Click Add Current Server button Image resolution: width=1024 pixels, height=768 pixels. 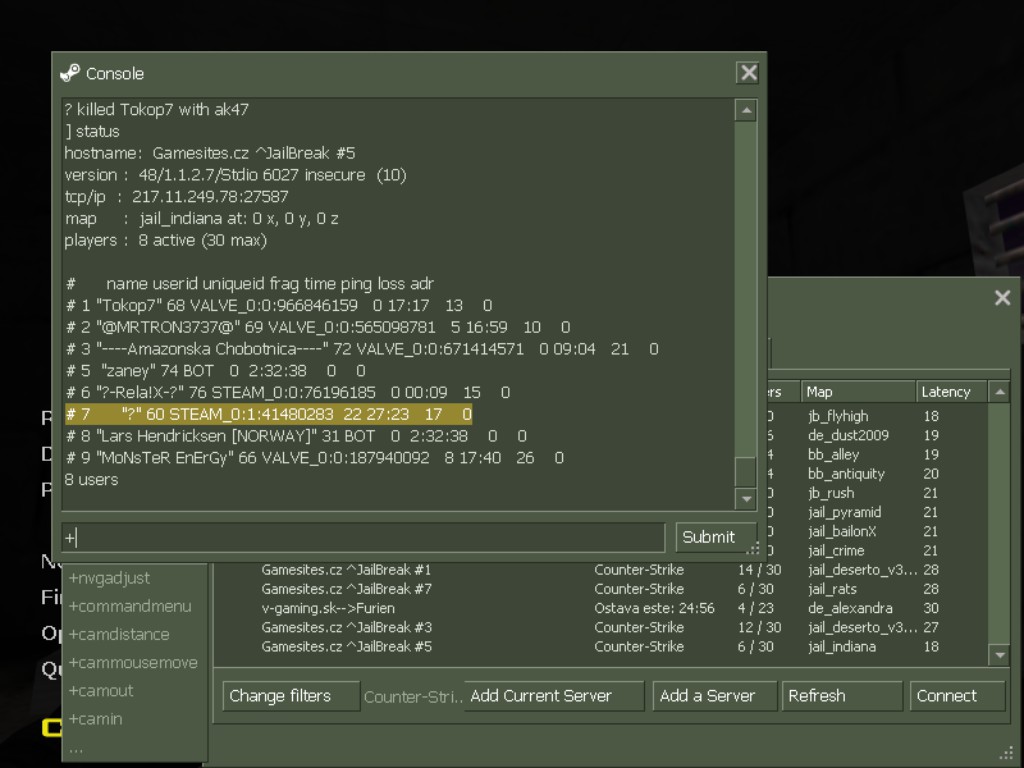[553, 696]
